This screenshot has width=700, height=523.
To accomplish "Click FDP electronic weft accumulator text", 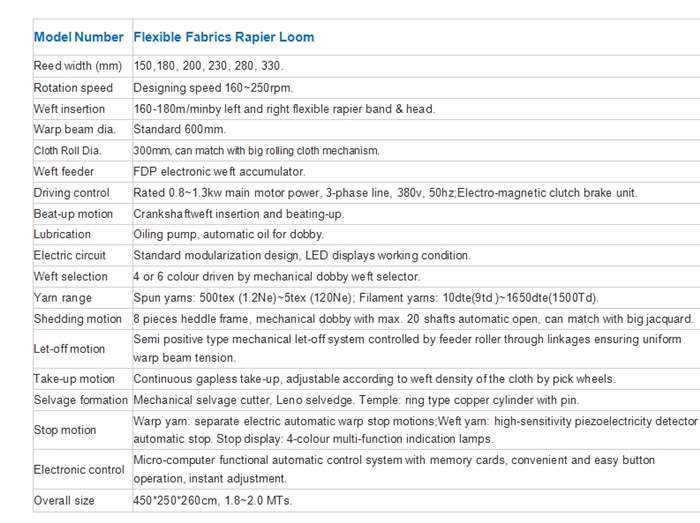I will coord(219,172).
